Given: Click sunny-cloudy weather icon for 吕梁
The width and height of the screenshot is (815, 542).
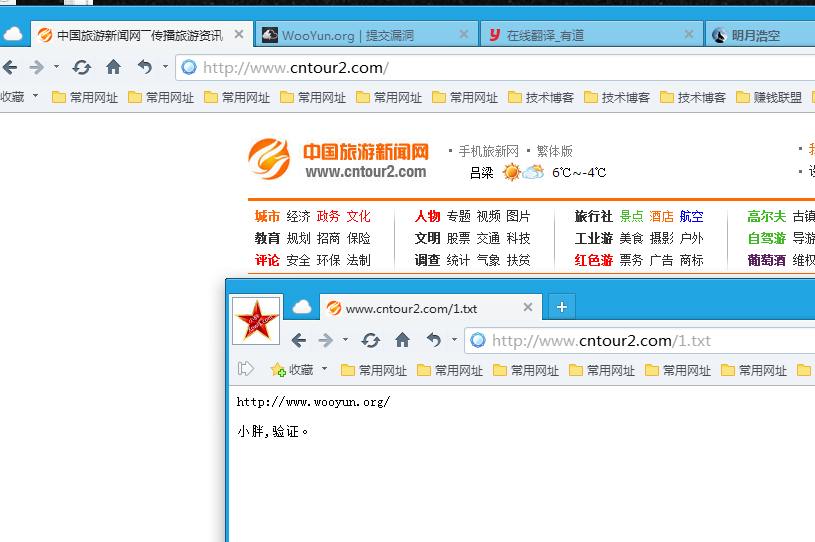Looking at the screenshot, I should click(523, 172).
